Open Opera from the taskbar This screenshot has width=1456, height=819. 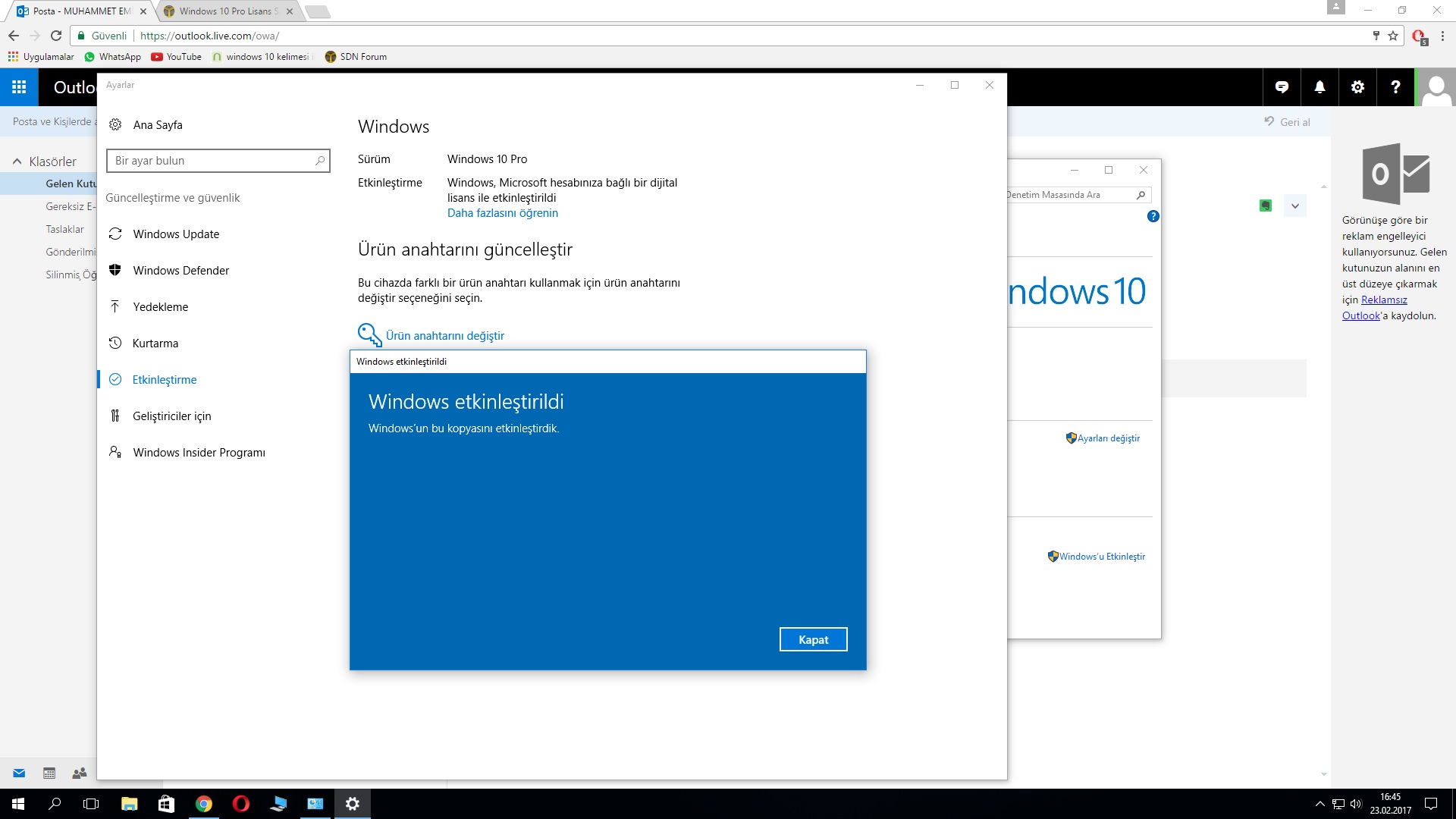point(241,804)
